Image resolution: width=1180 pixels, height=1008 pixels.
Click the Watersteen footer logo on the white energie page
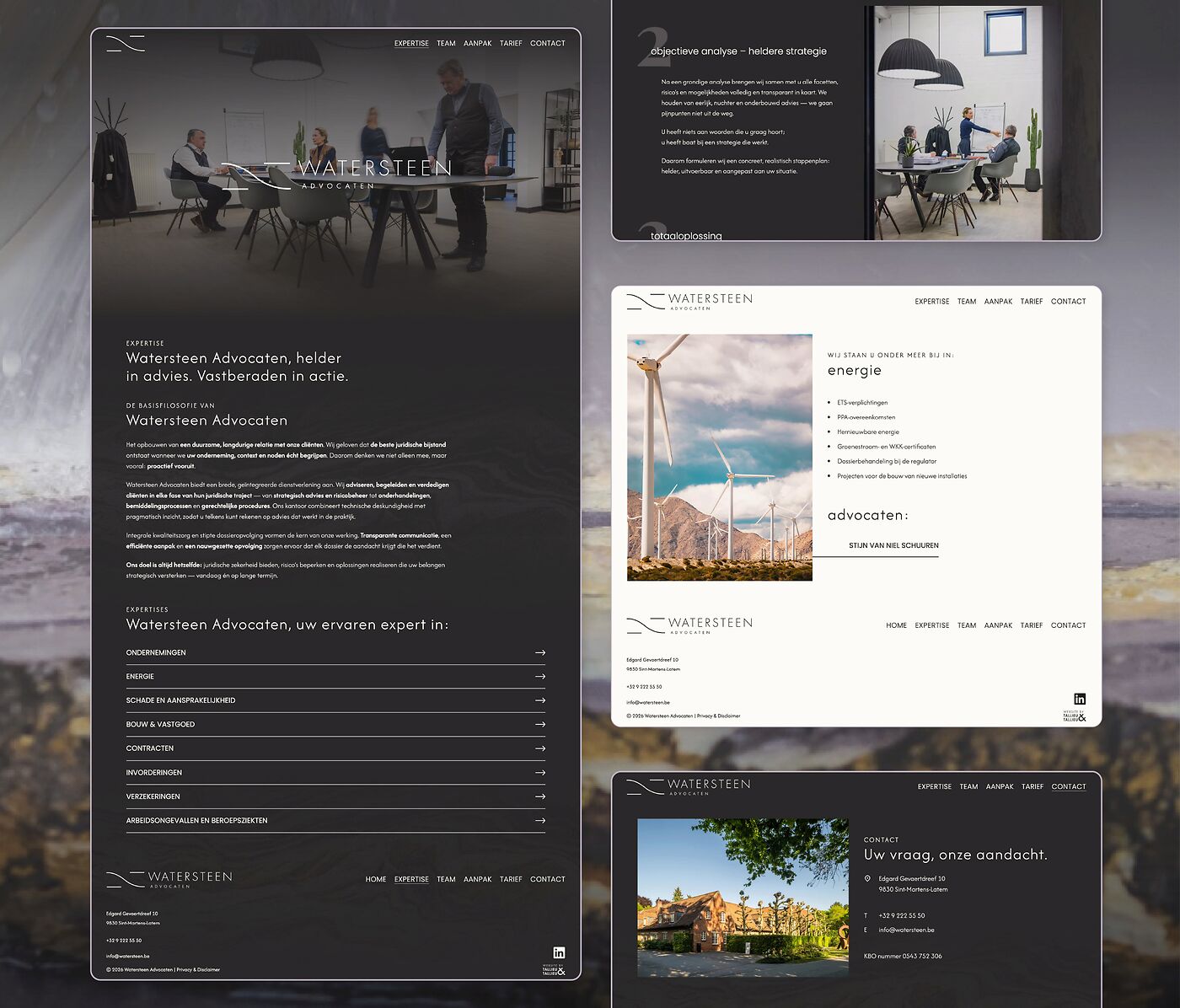tap(689, 625)
